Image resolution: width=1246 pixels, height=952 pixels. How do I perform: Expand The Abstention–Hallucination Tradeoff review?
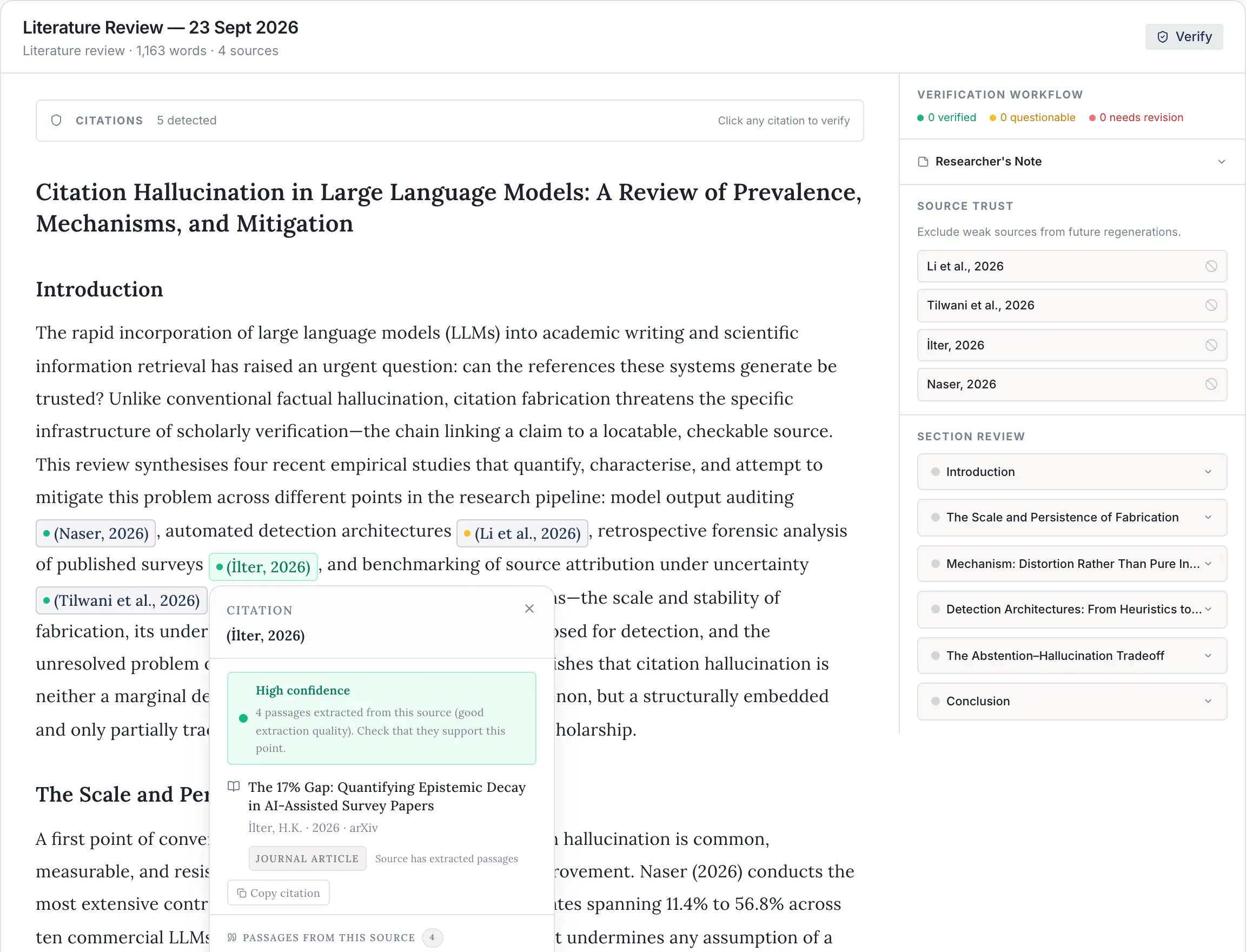(x=1071, y=656)
